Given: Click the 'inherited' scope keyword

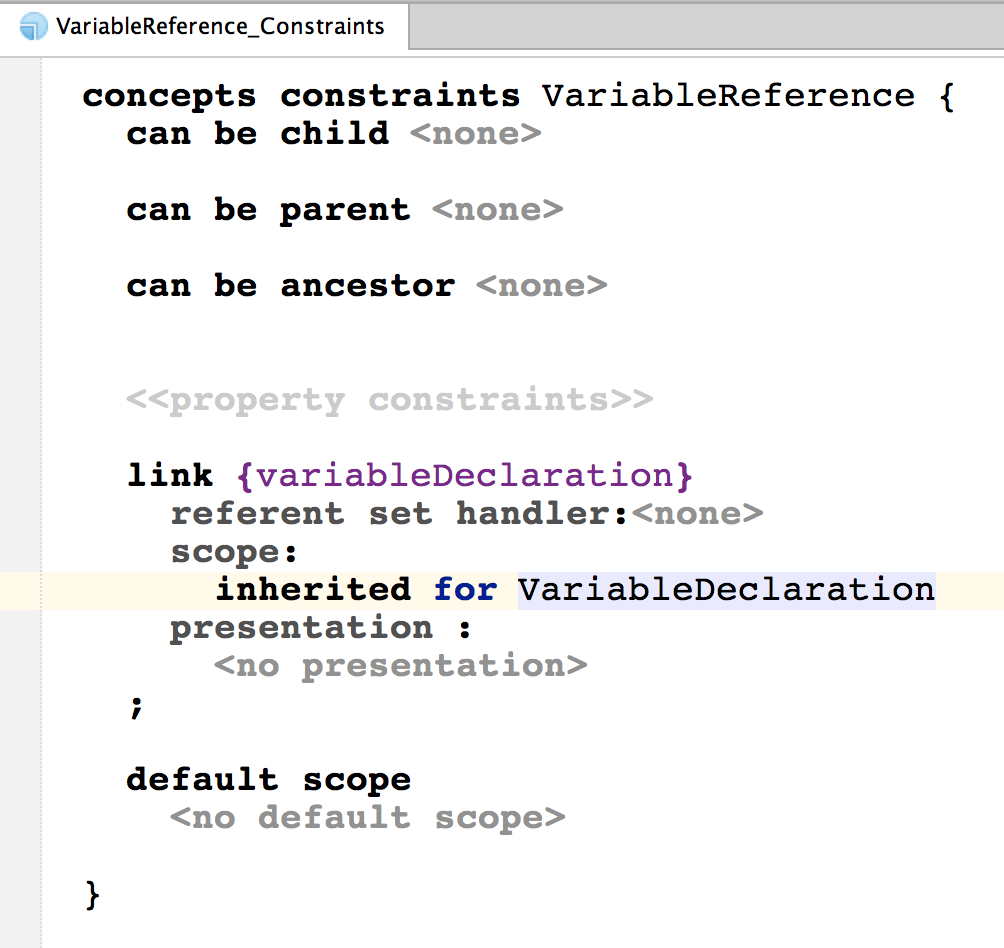Looking at the screenshot, I should 313,589.
